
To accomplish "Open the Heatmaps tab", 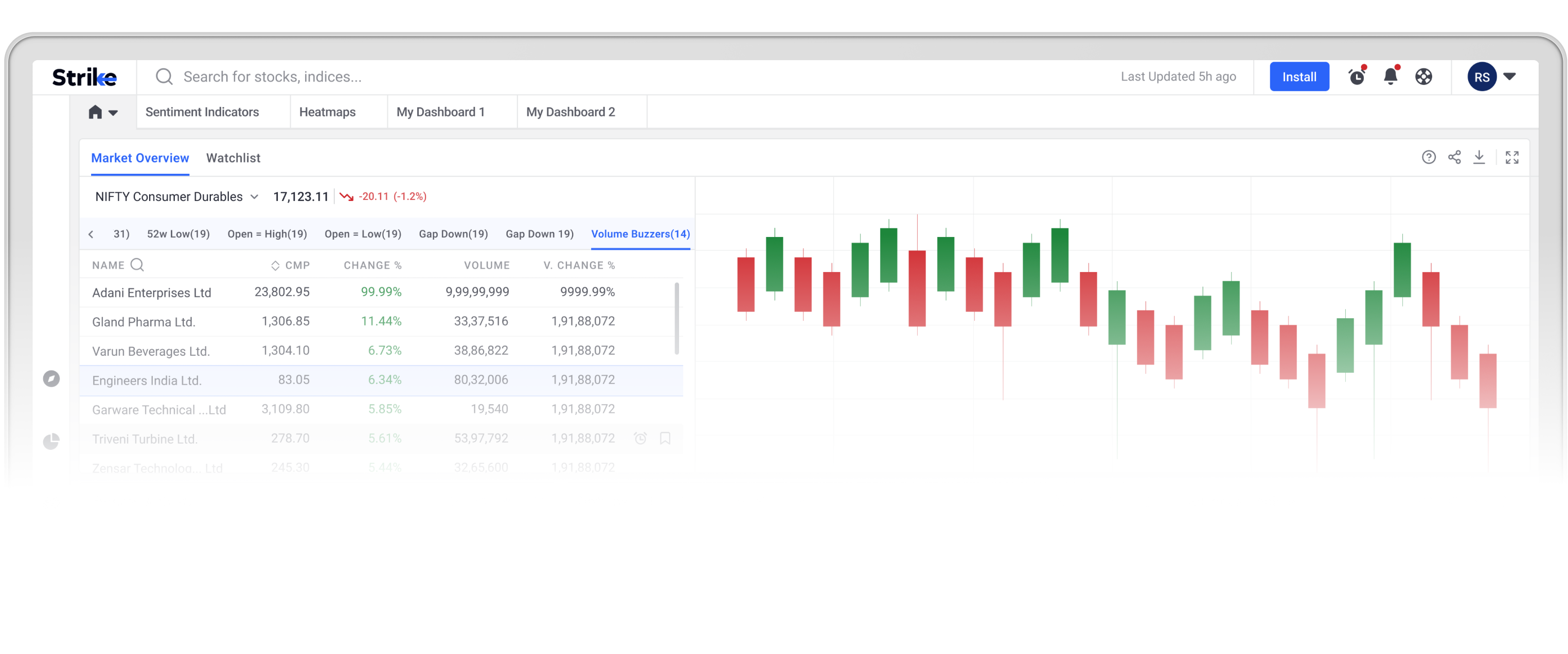I will (327, 112).
